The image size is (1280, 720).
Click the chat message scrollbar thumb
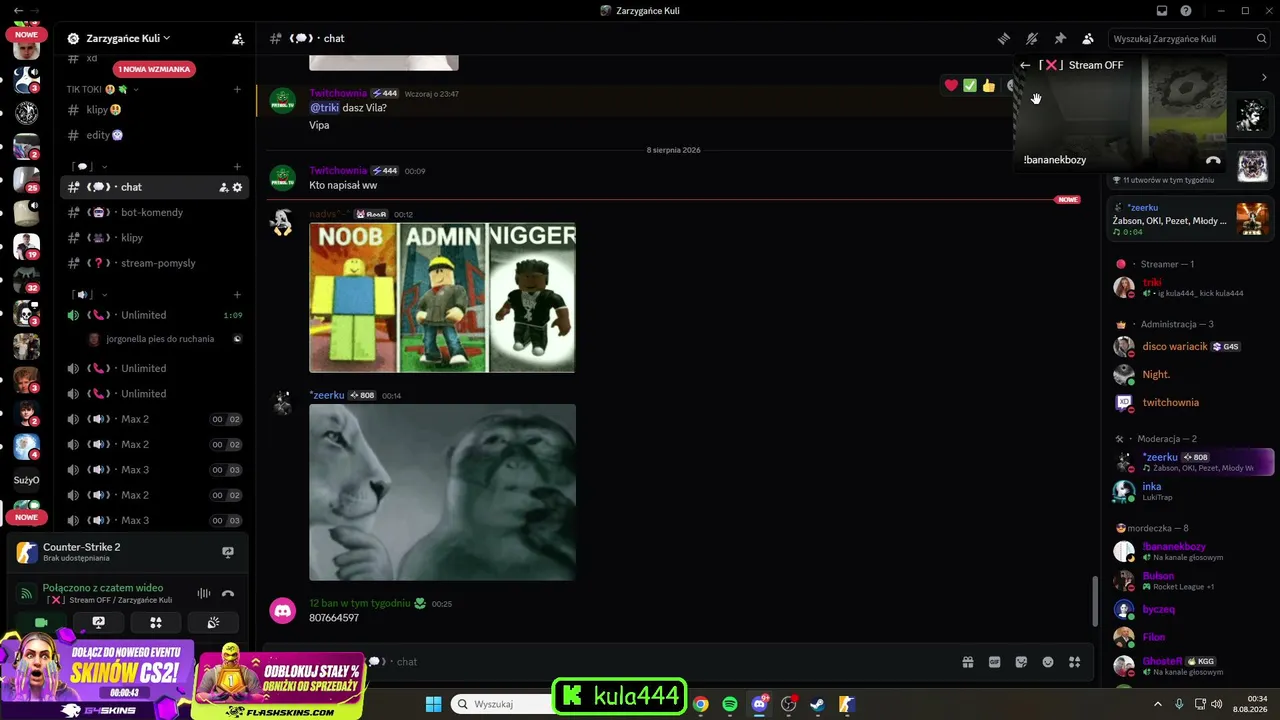(1096, 600)
